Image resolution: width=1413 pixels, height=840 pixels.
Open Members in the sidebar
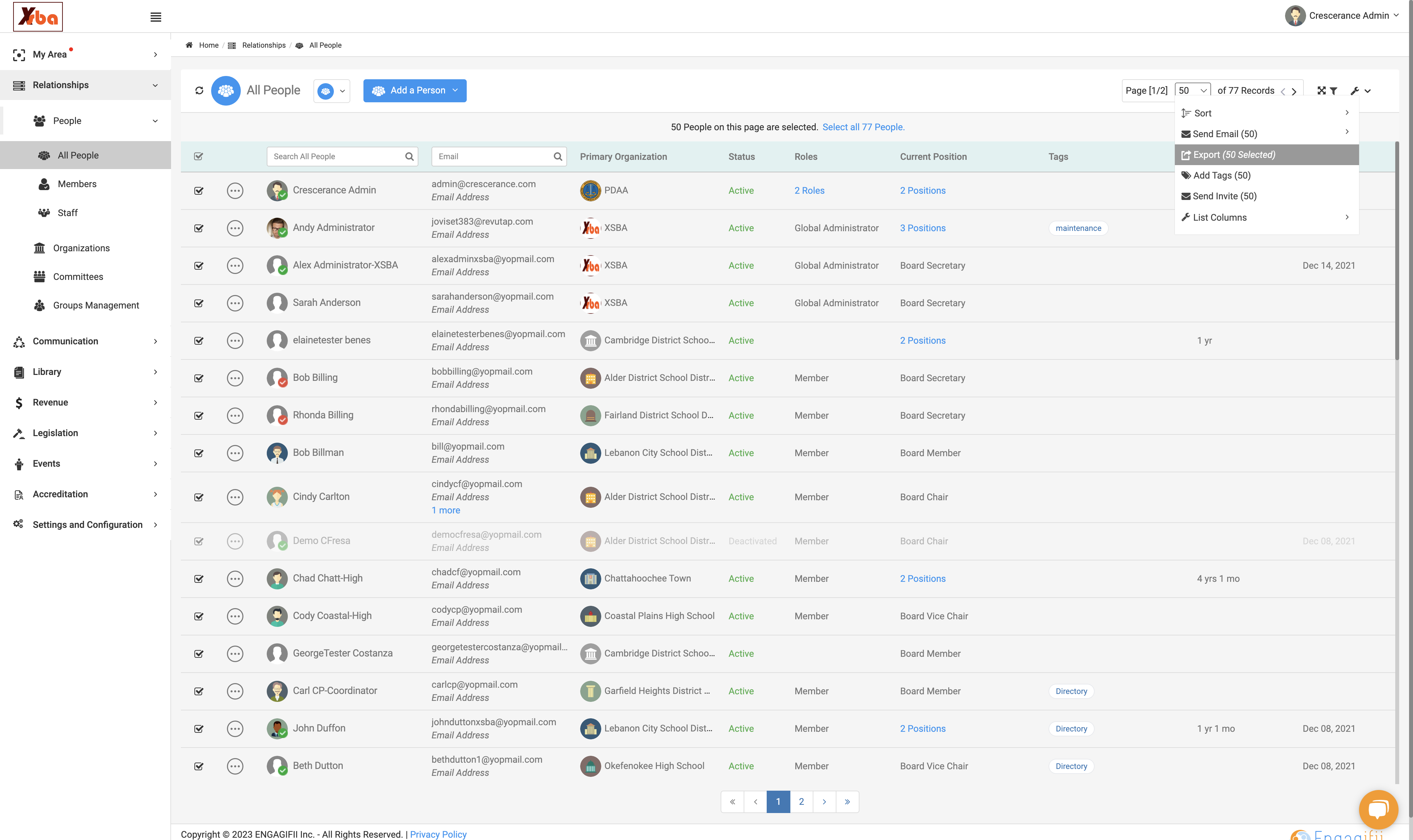tap(76, 184)
